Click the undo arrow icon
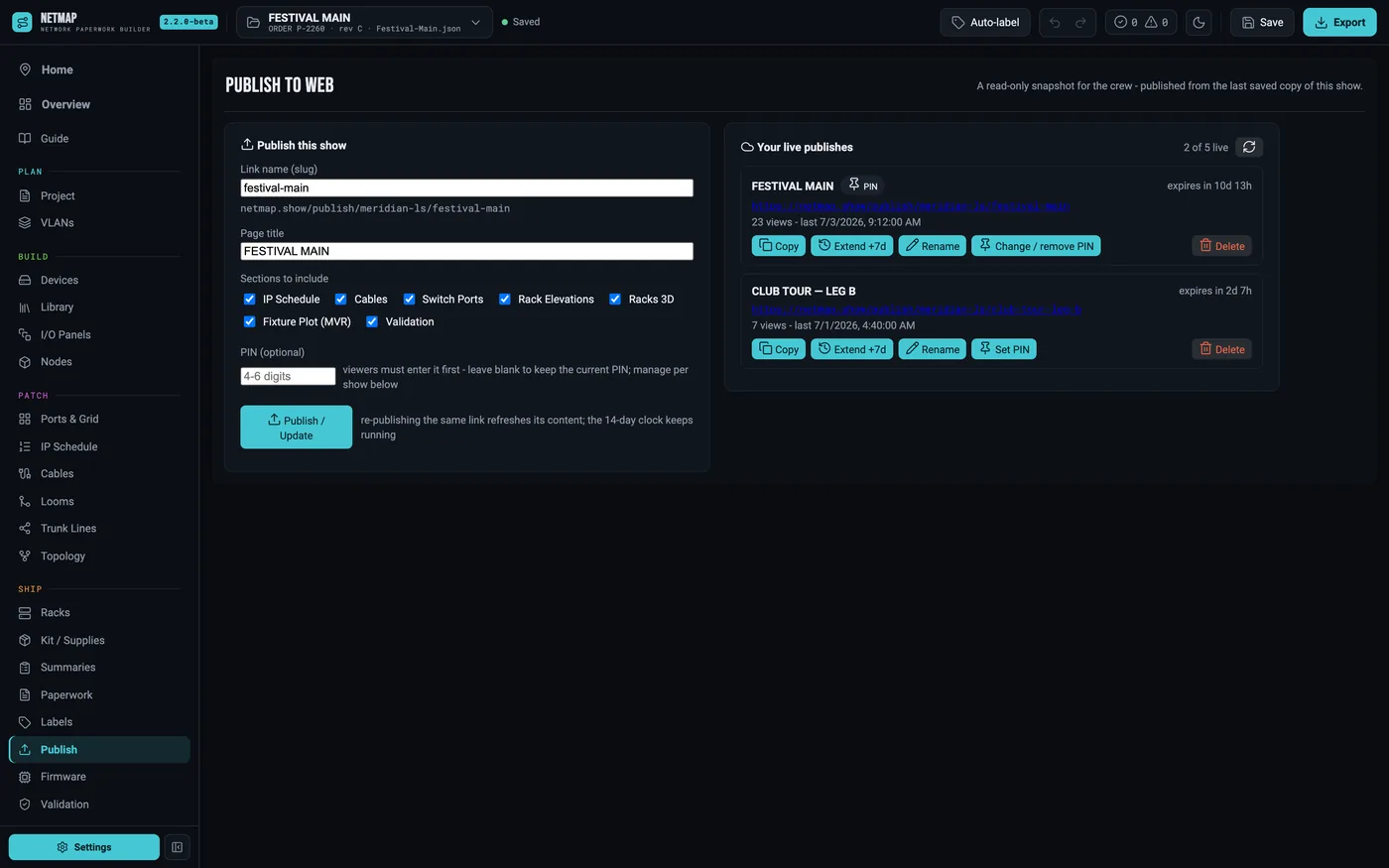 pos(1055,22)
